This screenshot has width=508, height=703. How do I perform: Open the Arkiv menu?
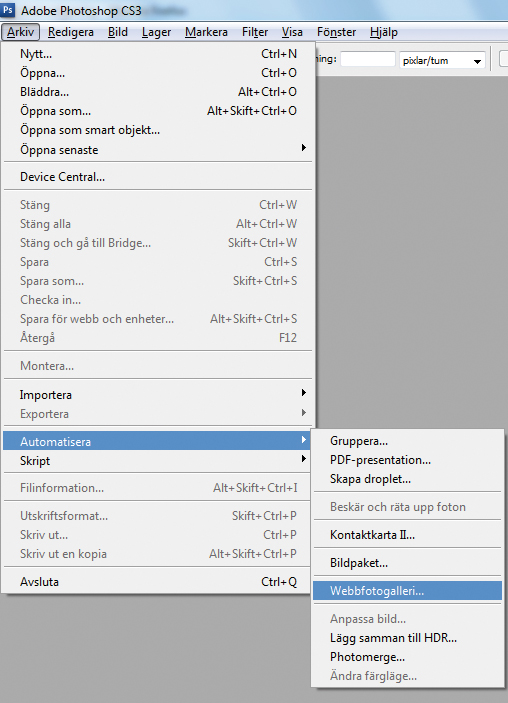21,32
